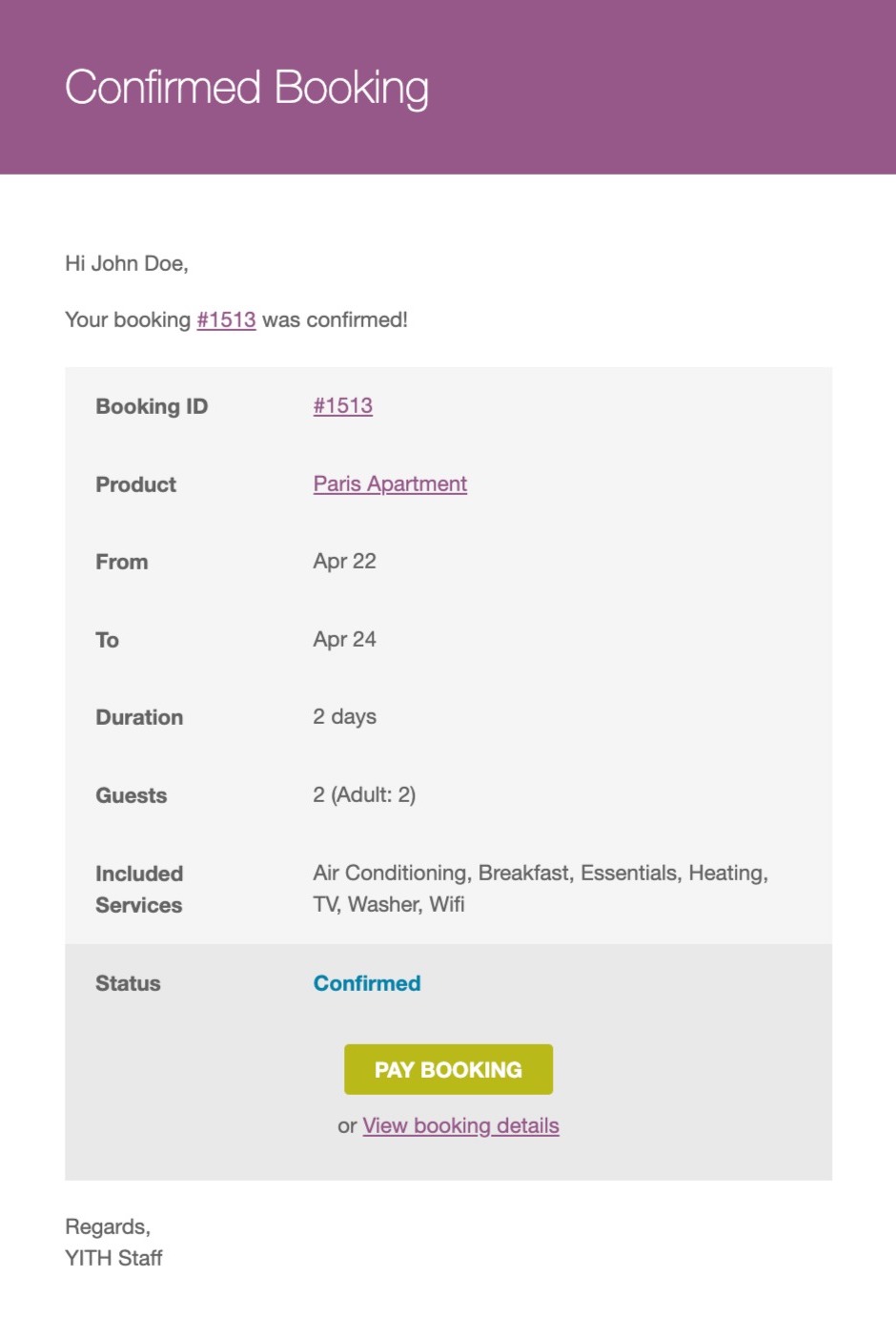The image size is (896, 1339).
Task: Click the 2 (Adult: 2) guests value
Action: [x=364, y=794]
